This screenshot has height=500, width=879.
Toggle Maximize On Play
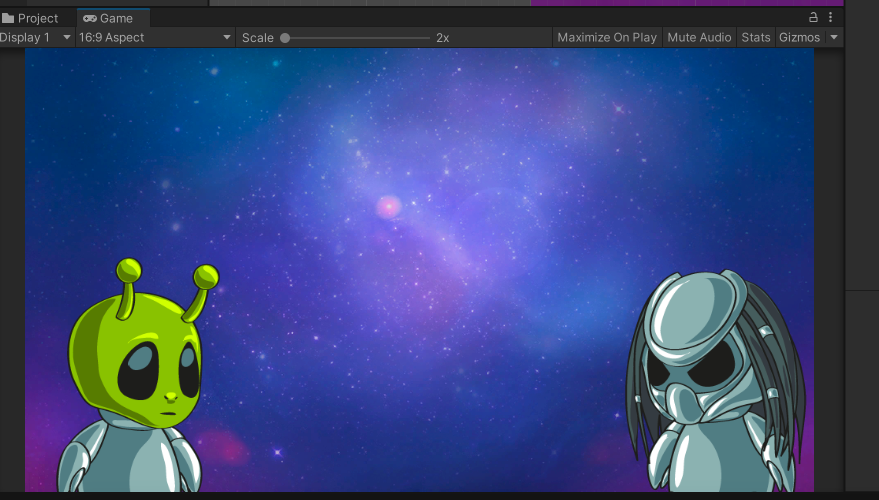coord(607,38)
